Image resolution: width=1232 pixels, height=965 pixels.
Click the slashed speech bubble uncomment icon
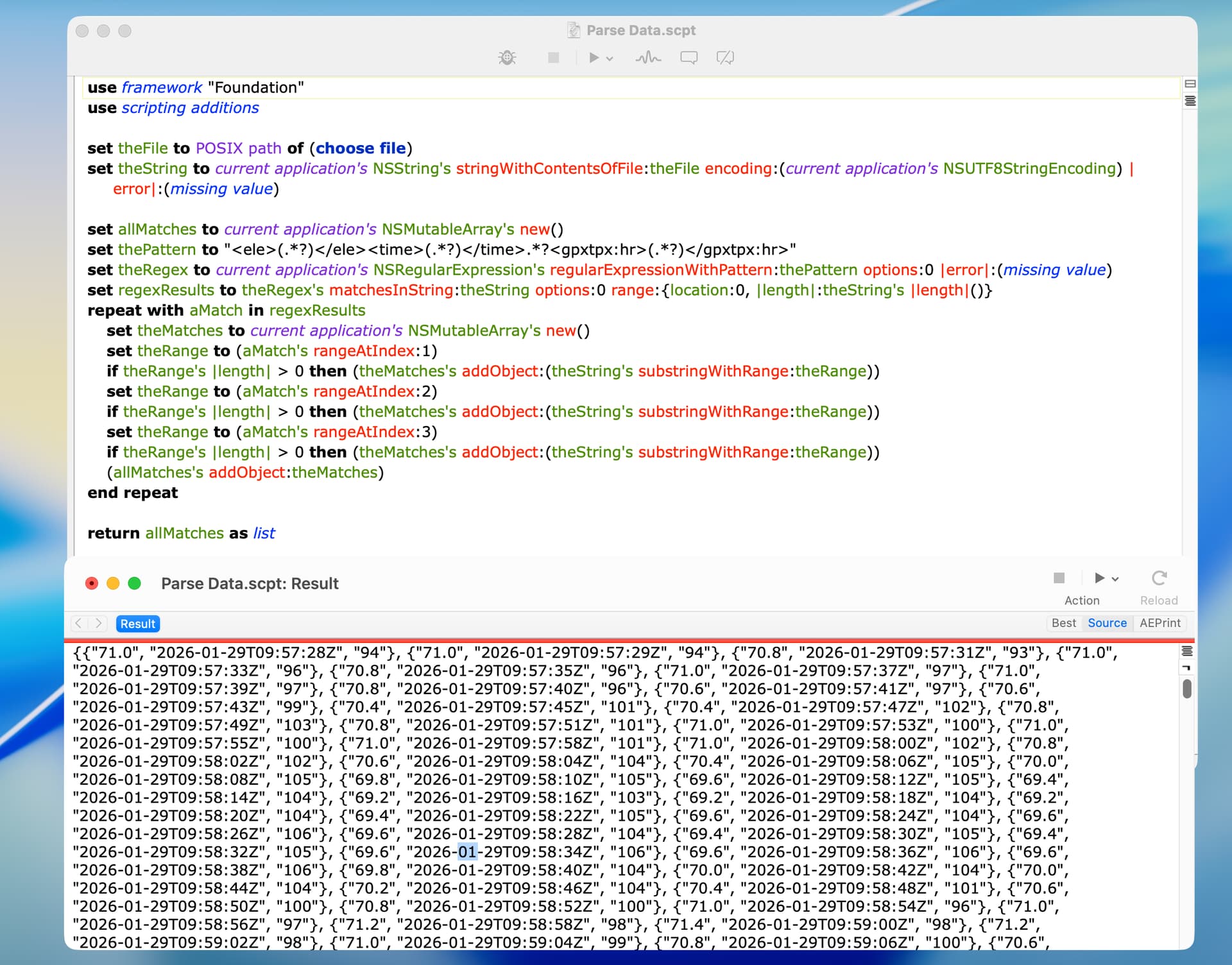pos(725,58)
